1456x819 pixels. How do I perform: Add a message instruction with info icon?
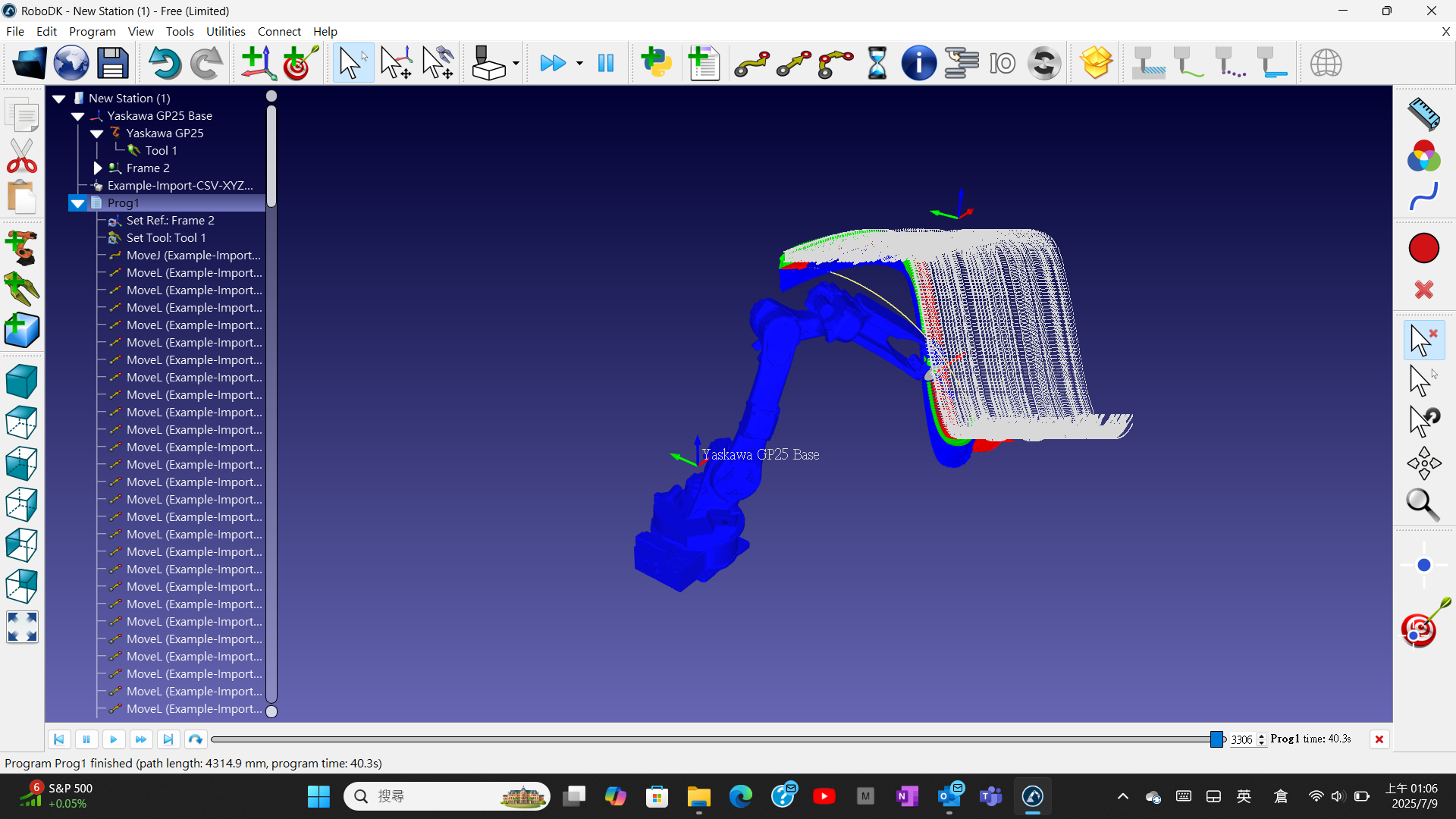point(918,63)
